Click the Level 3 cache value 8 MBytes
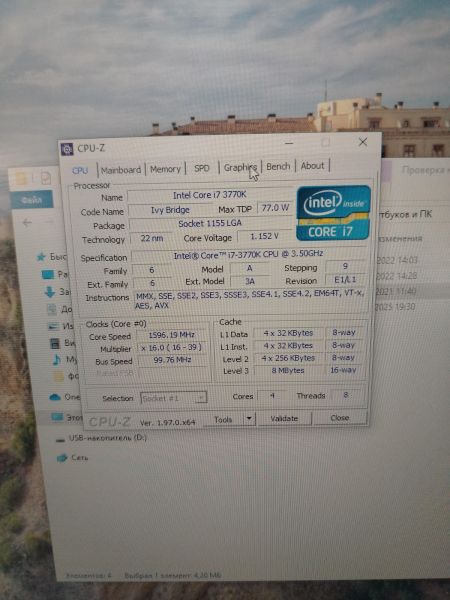450x600 pixels. pos(288,370)
